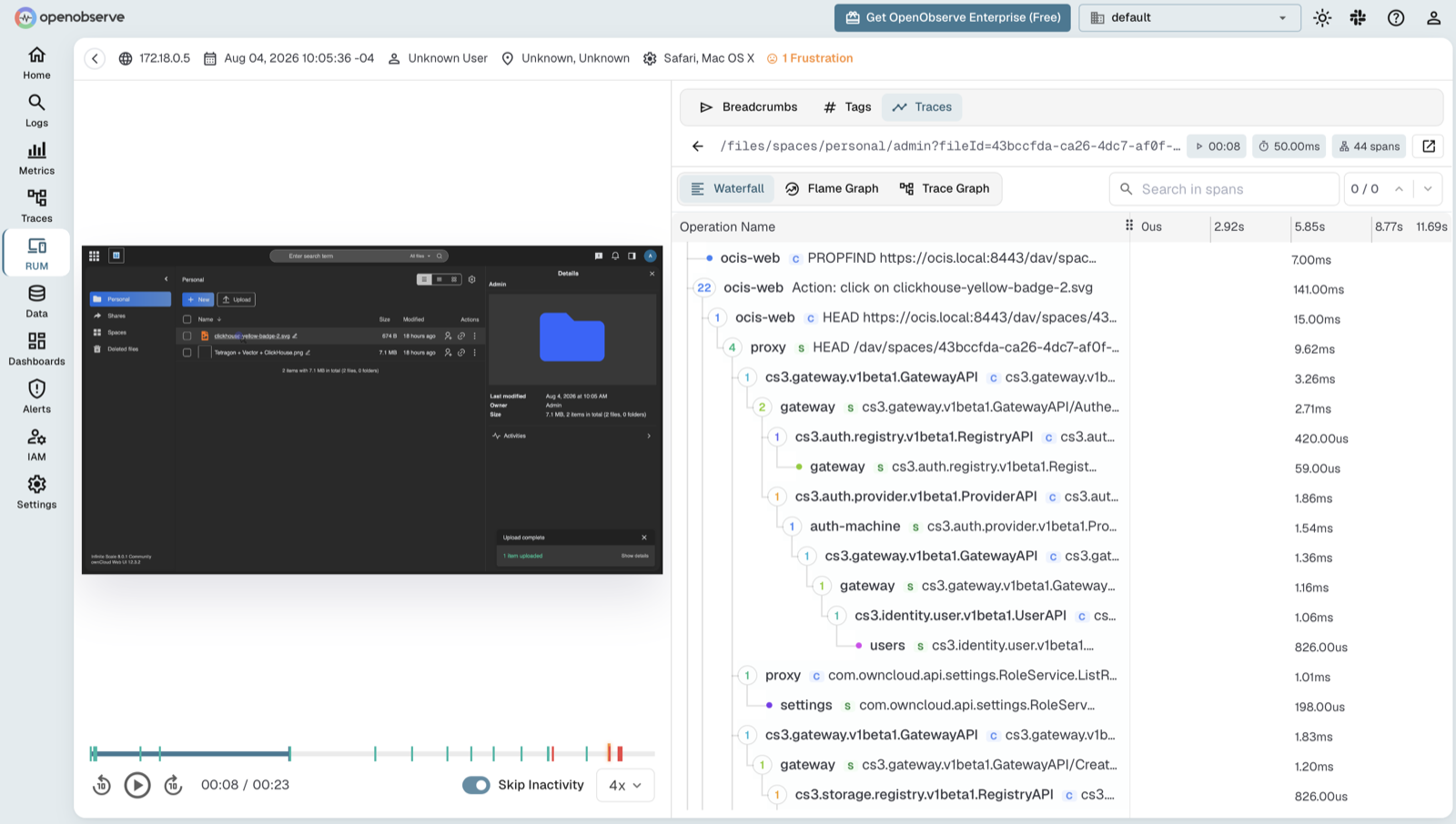Open the user profile icon

point(1433,18)
